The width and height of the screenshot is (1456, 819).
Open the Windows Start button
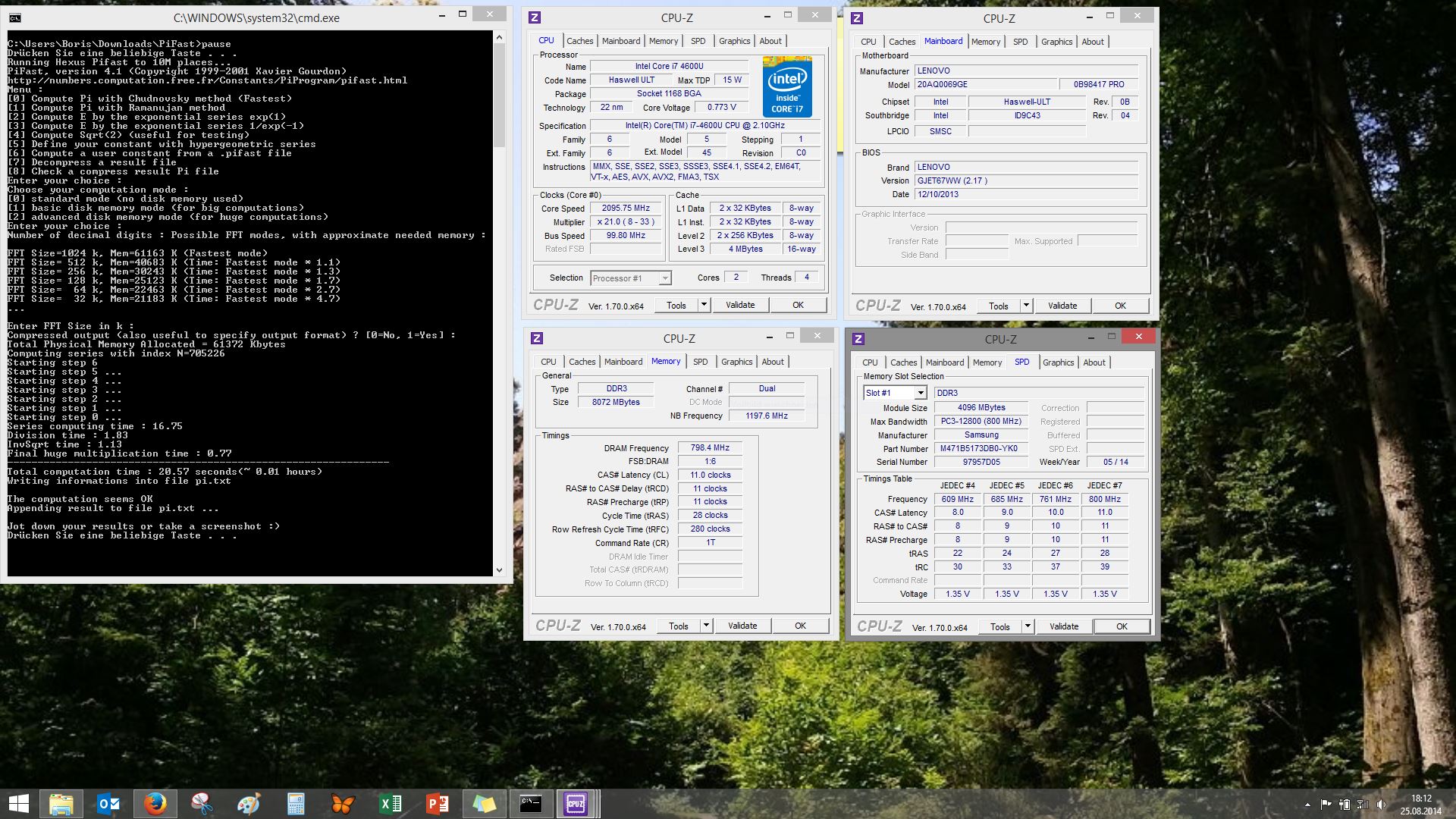coord(18,803)
